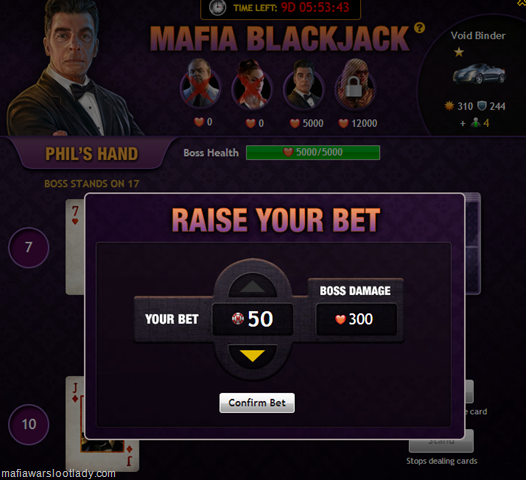This screenshot has height=480, width=526.
Task: Click the Boss Health progress bar
Action: 313,152
